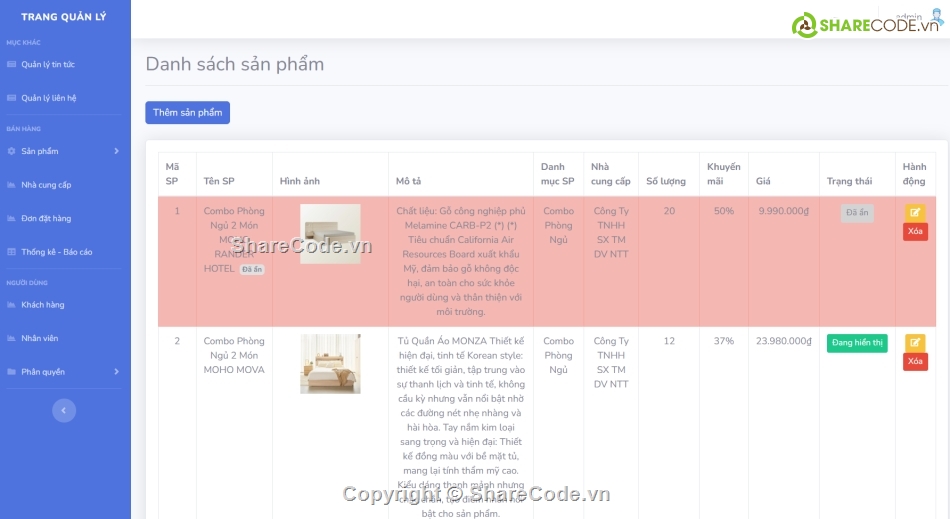Screen dimensions: 950x519
Task: Click the quantity 12 cell
Action: [669, 341]
